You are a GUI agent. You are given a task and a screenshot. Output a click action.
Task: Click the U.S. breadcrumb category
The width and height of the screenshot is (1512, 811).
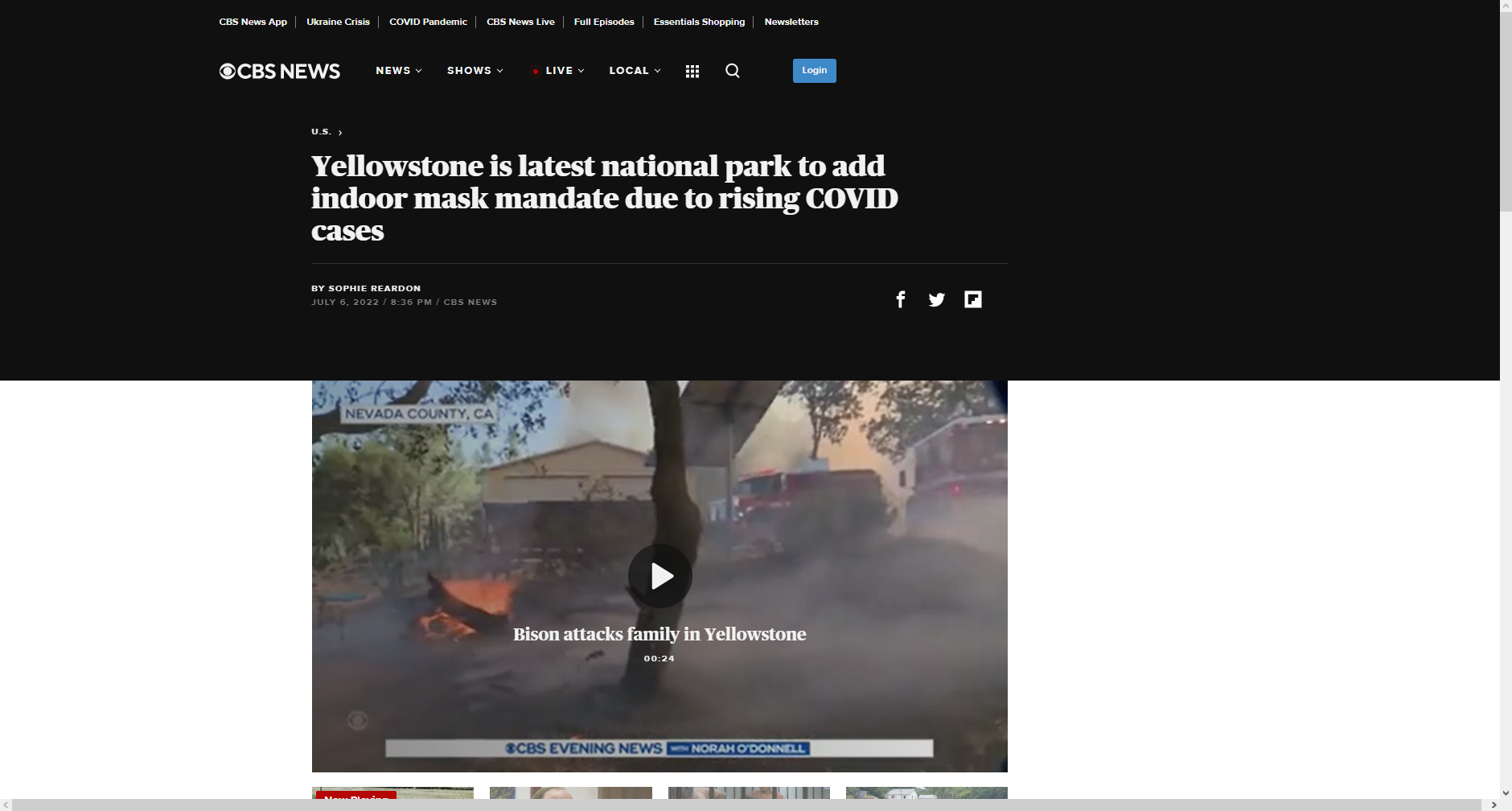321,132
